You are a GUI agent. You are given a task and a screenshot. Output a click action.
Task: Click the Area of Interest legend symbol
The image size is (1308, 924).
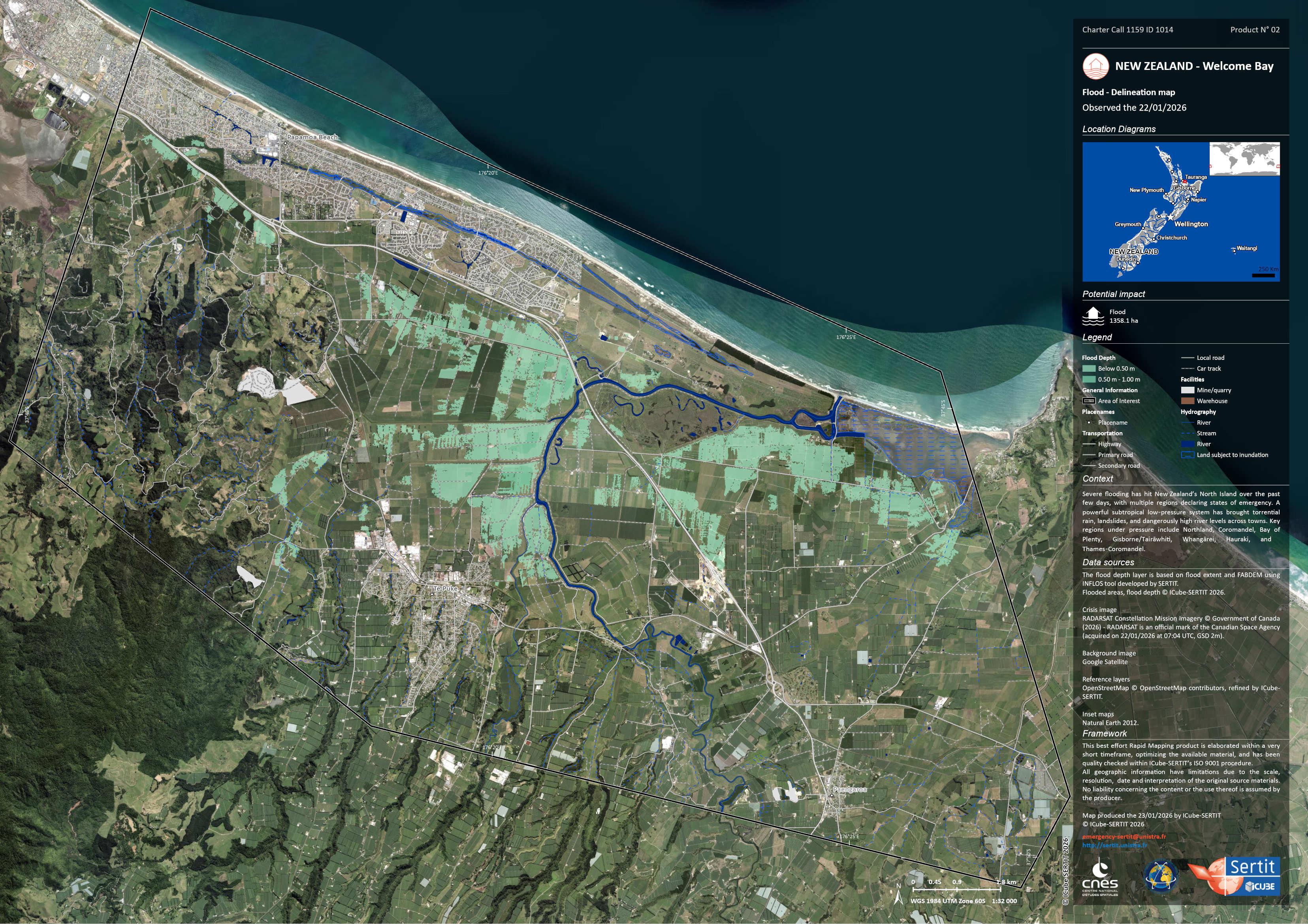pos(1089,401)
